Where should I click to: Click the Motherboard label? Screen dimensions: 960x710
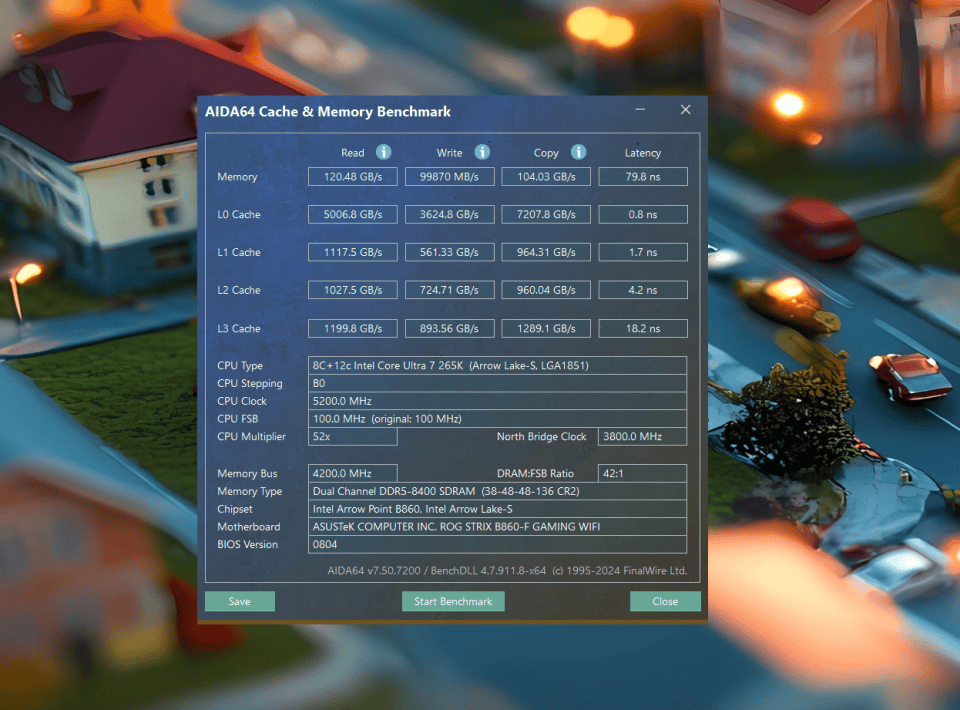pyautogui.click(x=249, y=526)
